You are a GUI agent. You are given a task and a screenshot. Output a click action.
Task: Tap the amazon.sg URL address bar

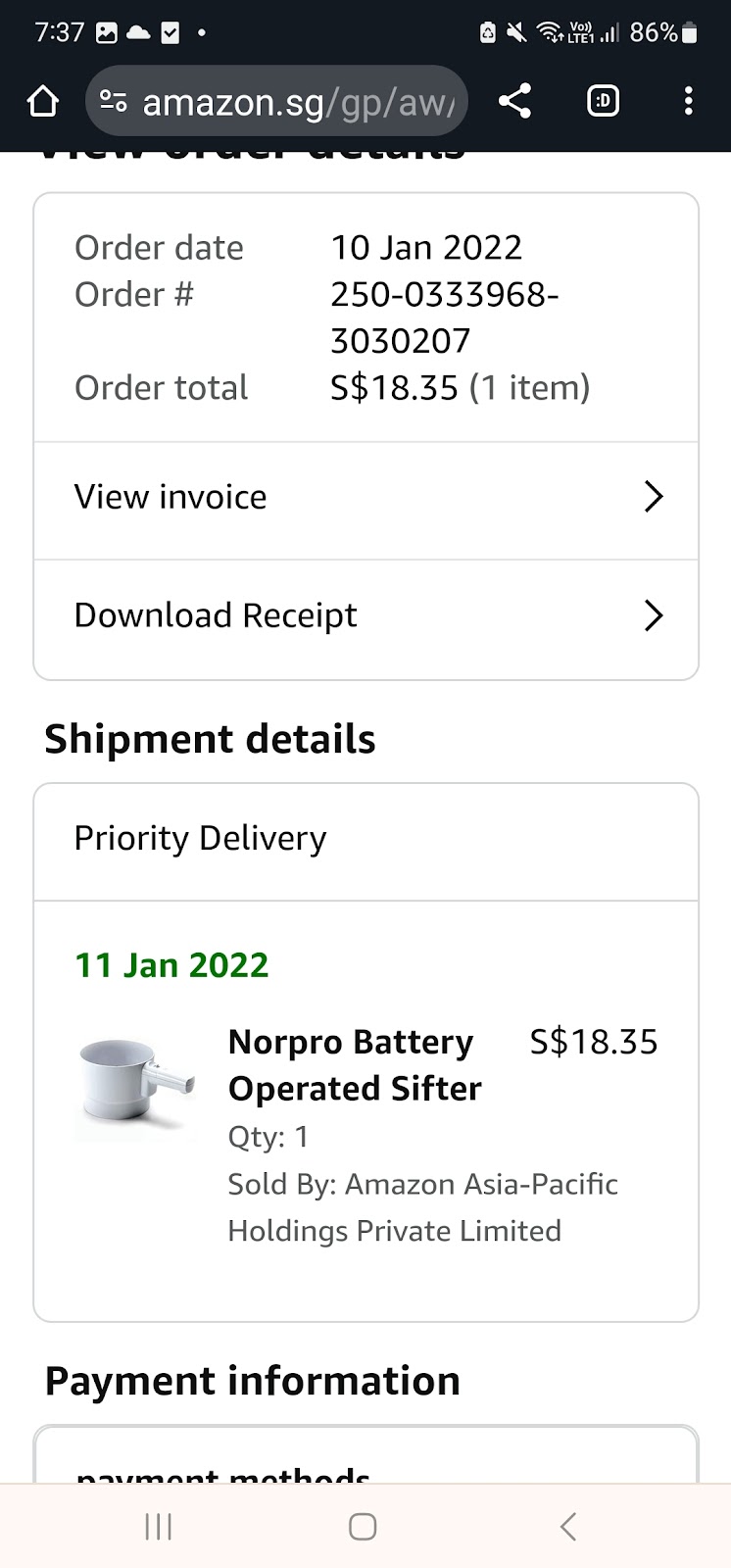pos(299,102)
